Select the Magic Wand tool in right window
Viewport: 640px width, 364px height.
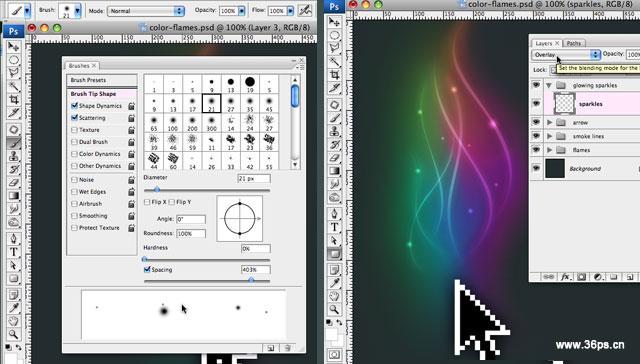(335, 62)
